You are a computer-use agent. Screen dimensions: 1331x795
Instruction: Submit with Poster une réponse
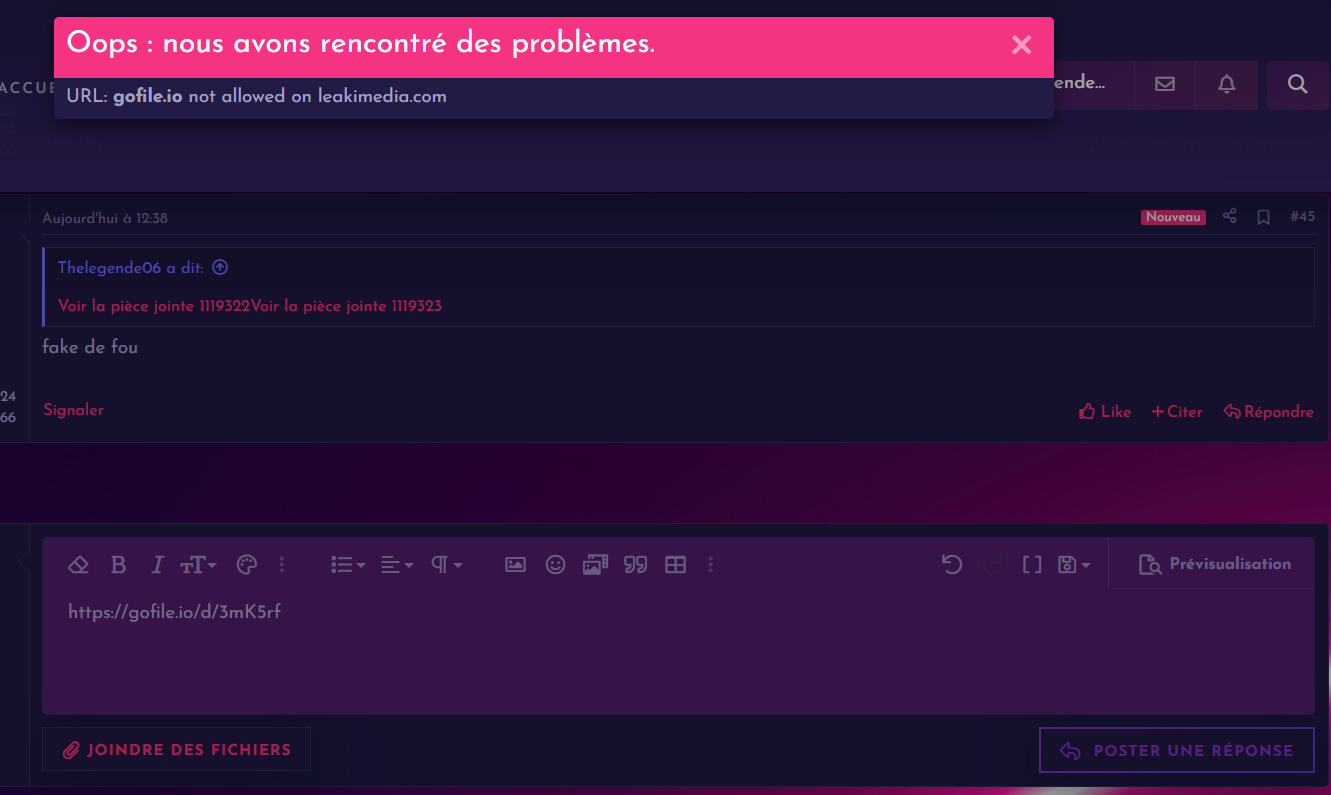[1176, 750]
